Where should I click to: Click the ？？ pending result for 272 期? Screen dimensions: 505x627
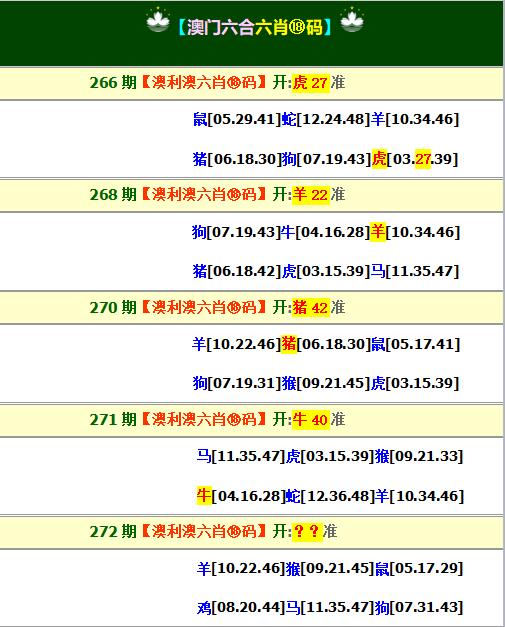307,532
